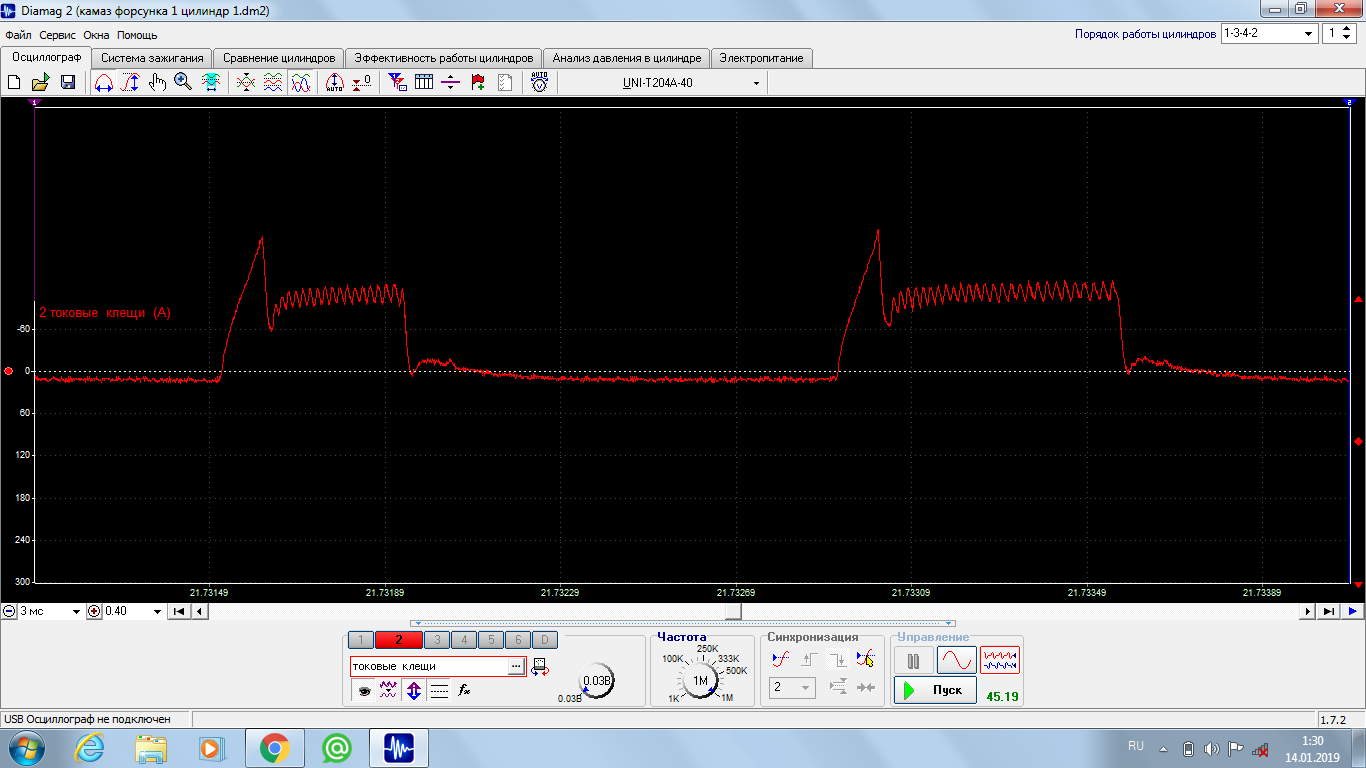Image resolution: width=1366 pixels, height=768 pixels.
Task: Select channel 1 button
Action: [x=360, y=640]
